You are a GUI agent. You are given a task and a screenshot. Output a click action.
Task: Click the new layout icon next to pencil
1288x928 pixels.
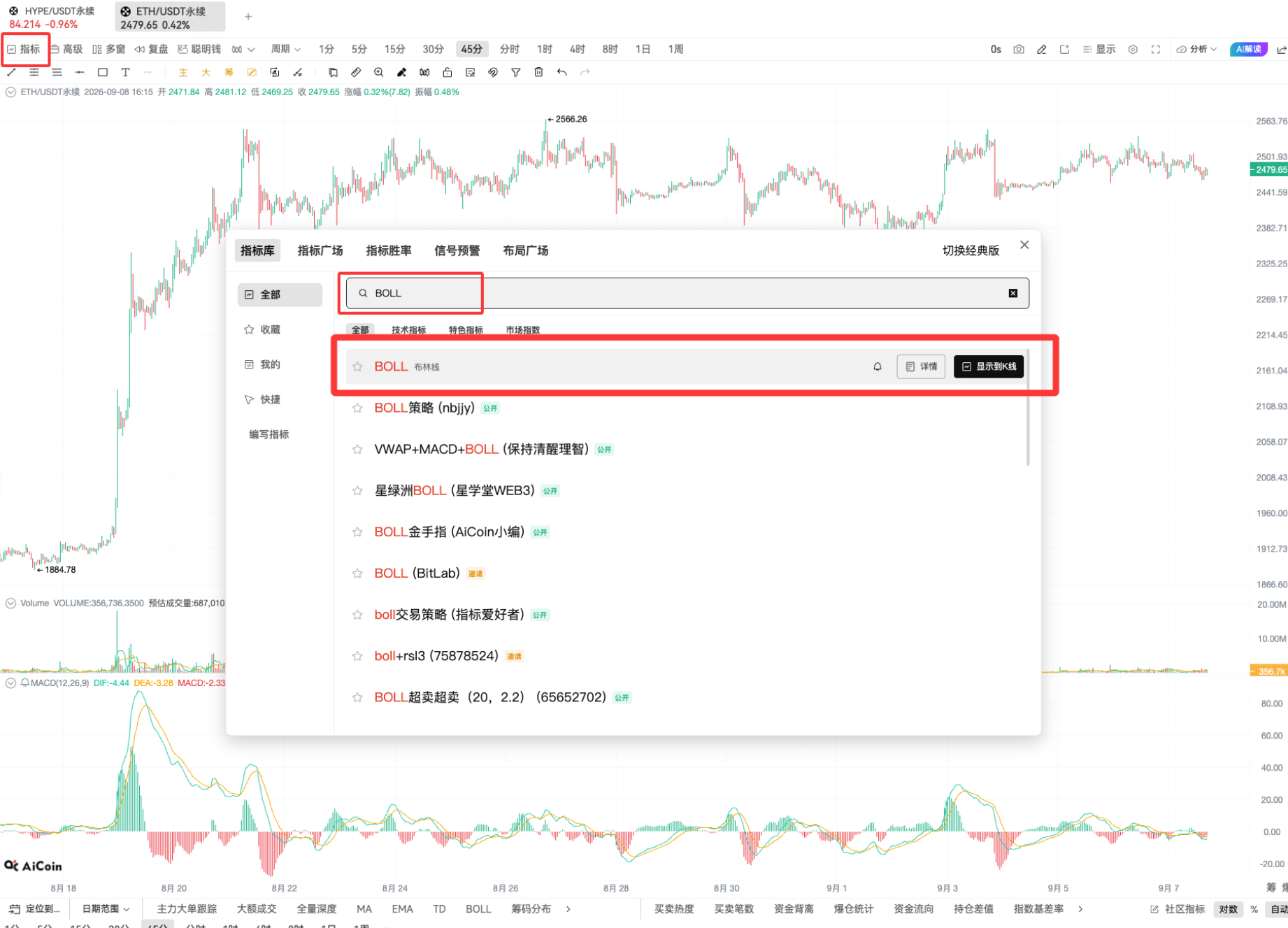[1064, 49]
